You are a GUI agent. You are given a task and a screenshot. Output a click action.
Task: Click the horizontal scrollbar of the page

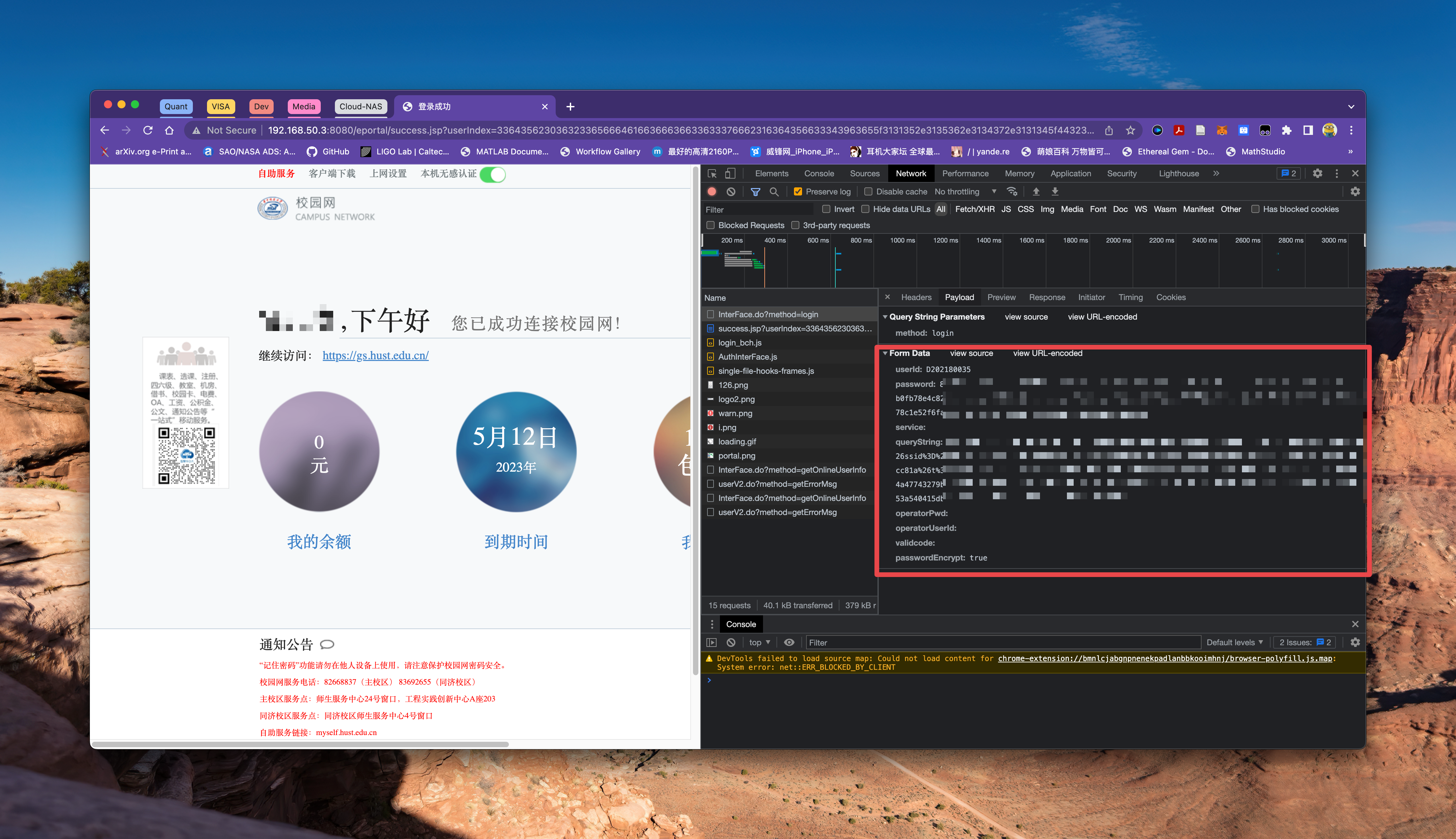(300, 744)
